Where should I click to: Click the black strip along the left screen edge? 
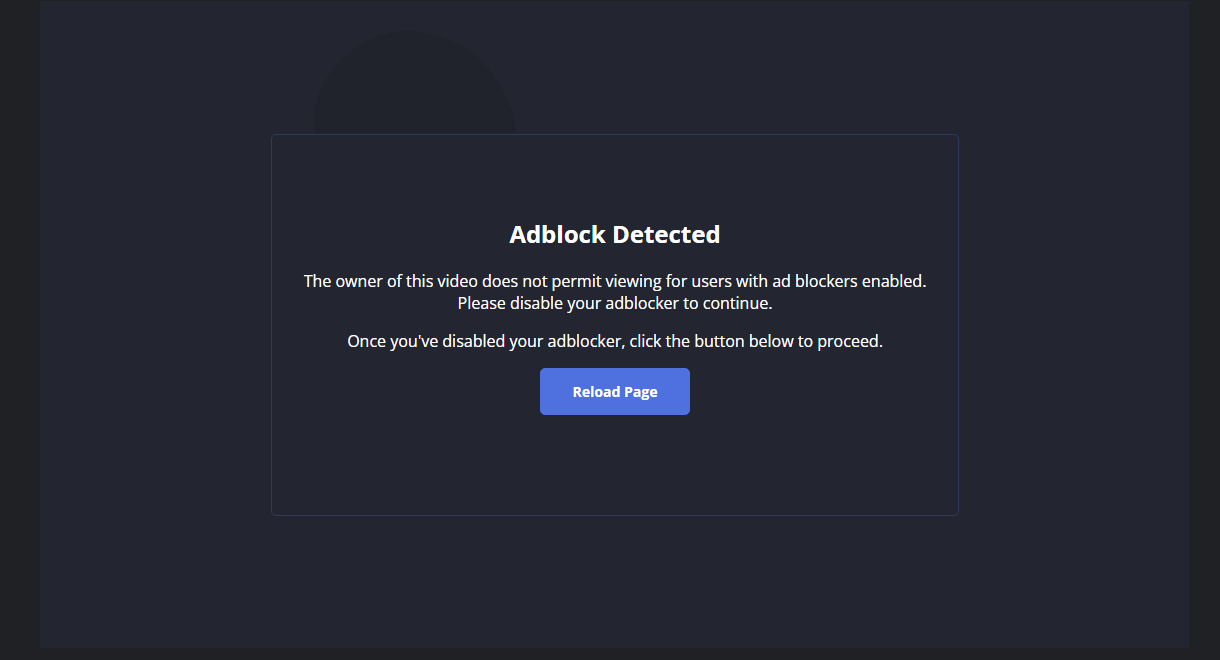click(18, 330)
